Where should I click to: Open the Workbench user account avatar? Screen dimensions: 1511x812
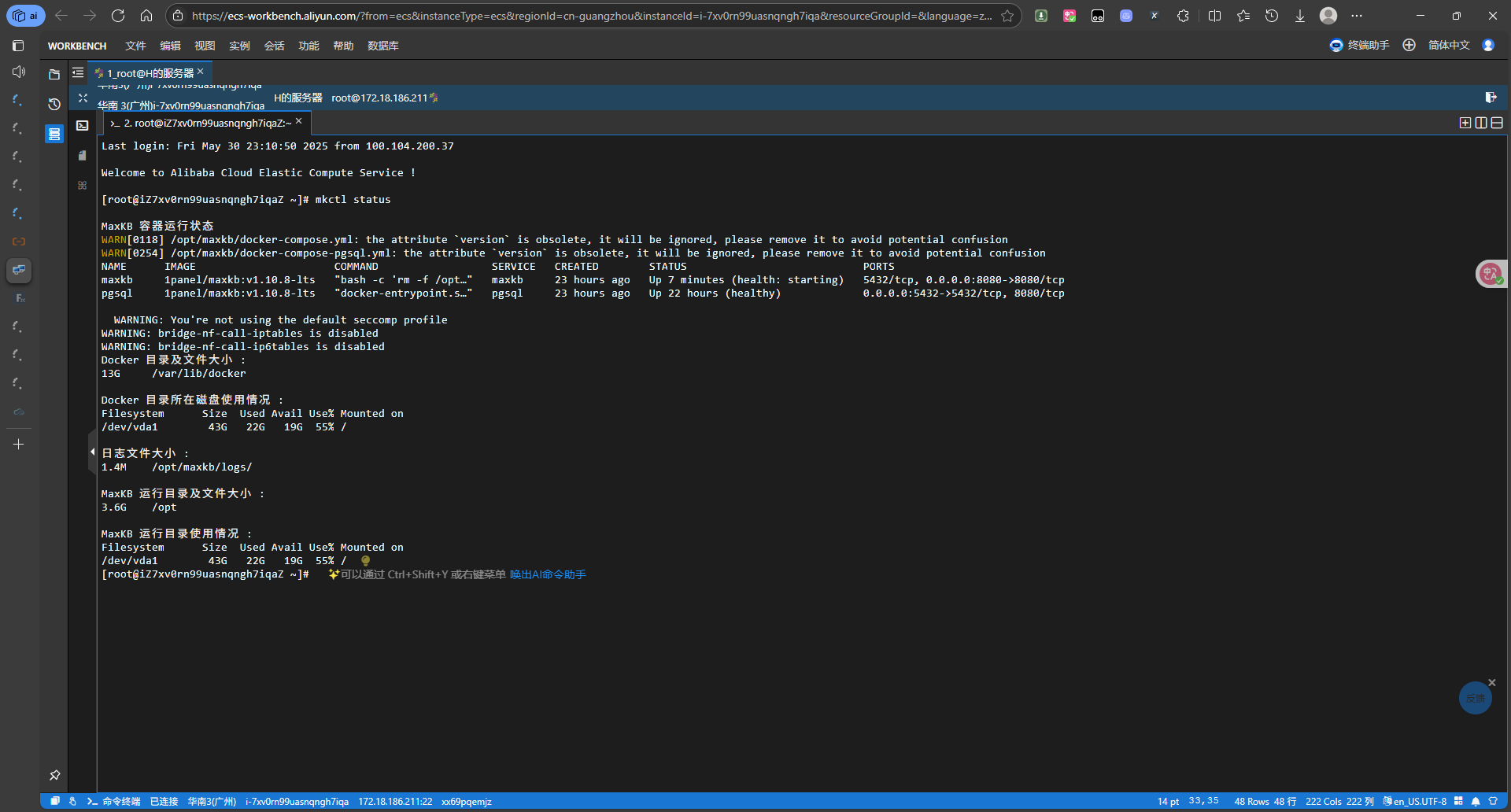coord(1488,45)
